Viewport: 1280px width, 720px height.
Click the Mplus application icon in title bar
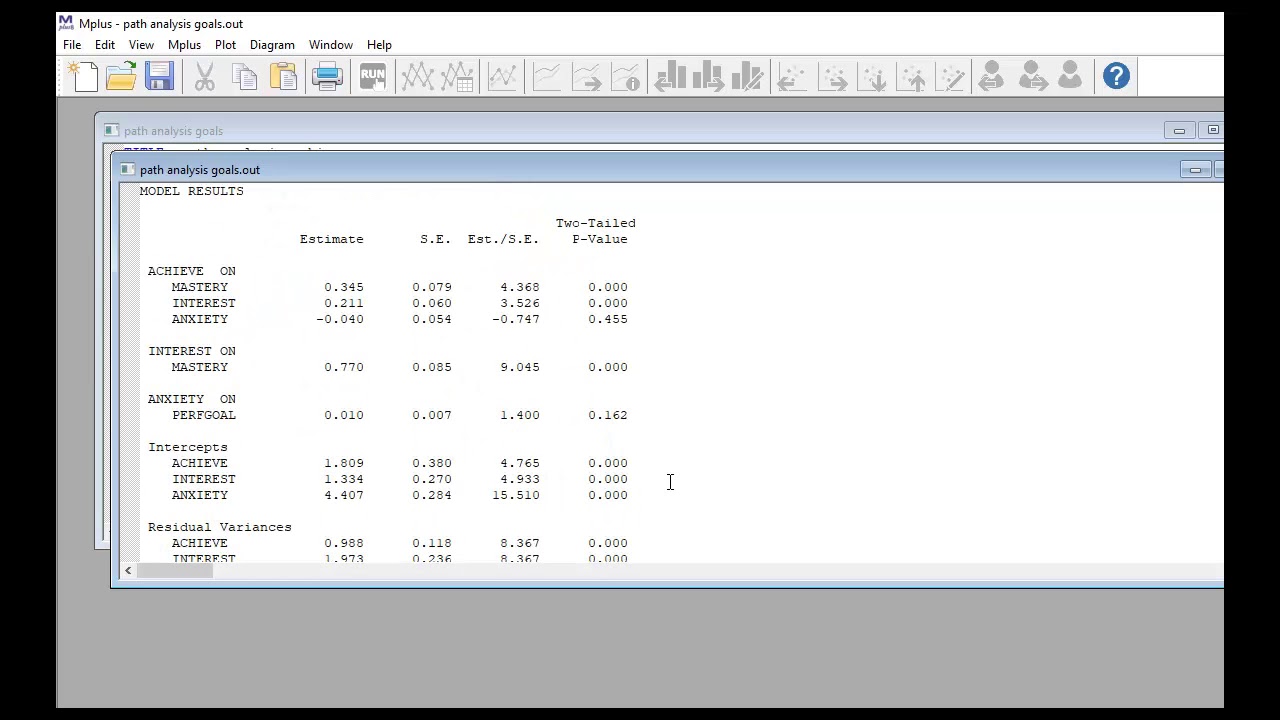click(66, 23)
